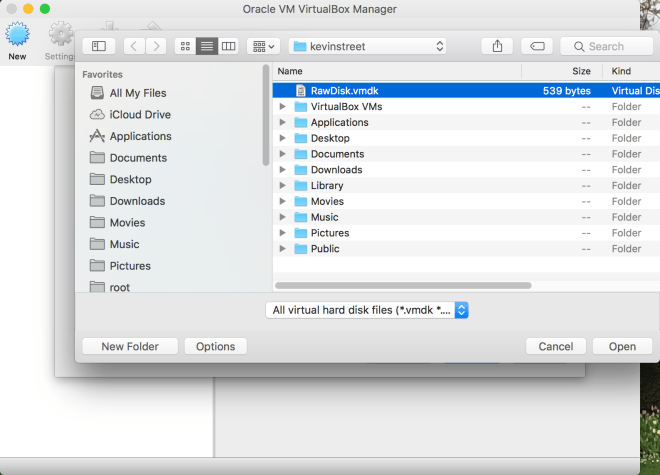Select Music in the Favorites sidebar

click(124, 244)
